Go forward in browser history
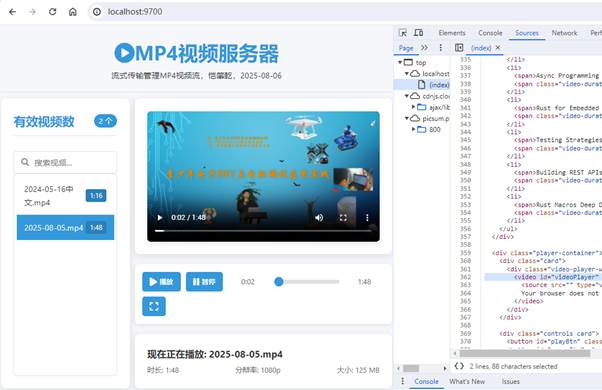 coord(32,12)
